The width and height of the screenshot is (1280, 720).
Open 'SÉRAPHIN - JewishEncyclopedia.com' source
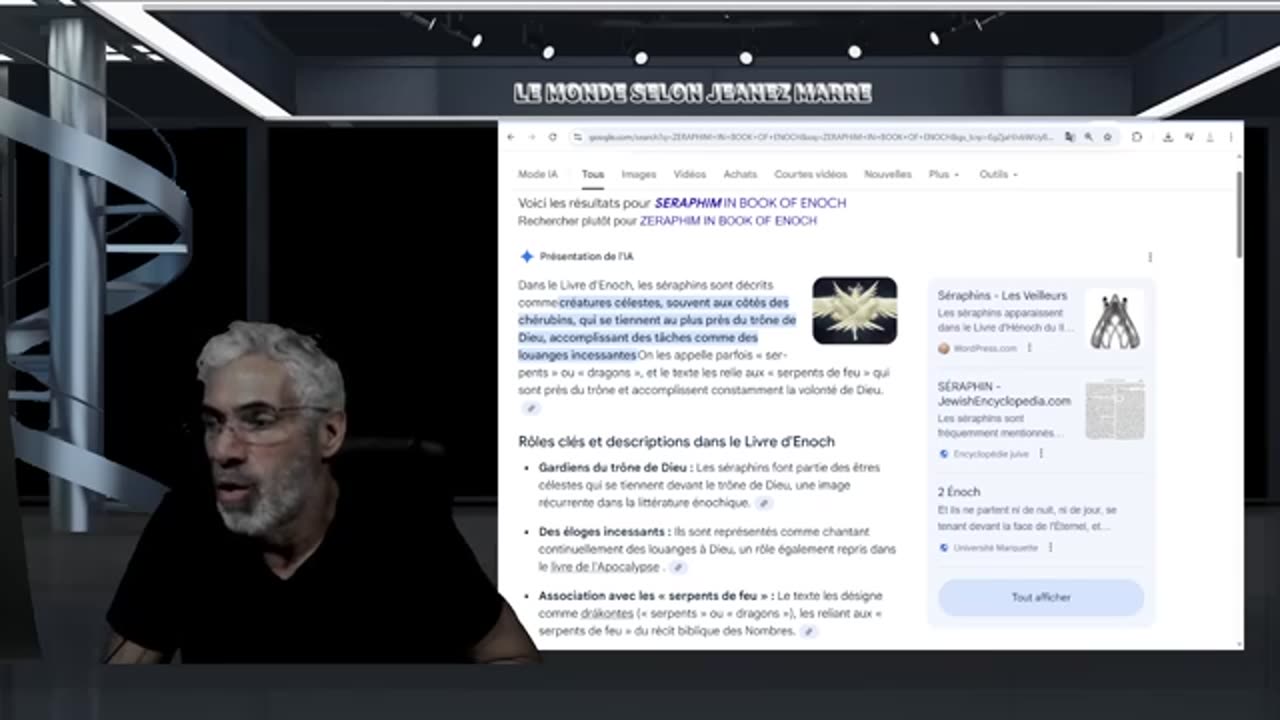coord(1004,393)
